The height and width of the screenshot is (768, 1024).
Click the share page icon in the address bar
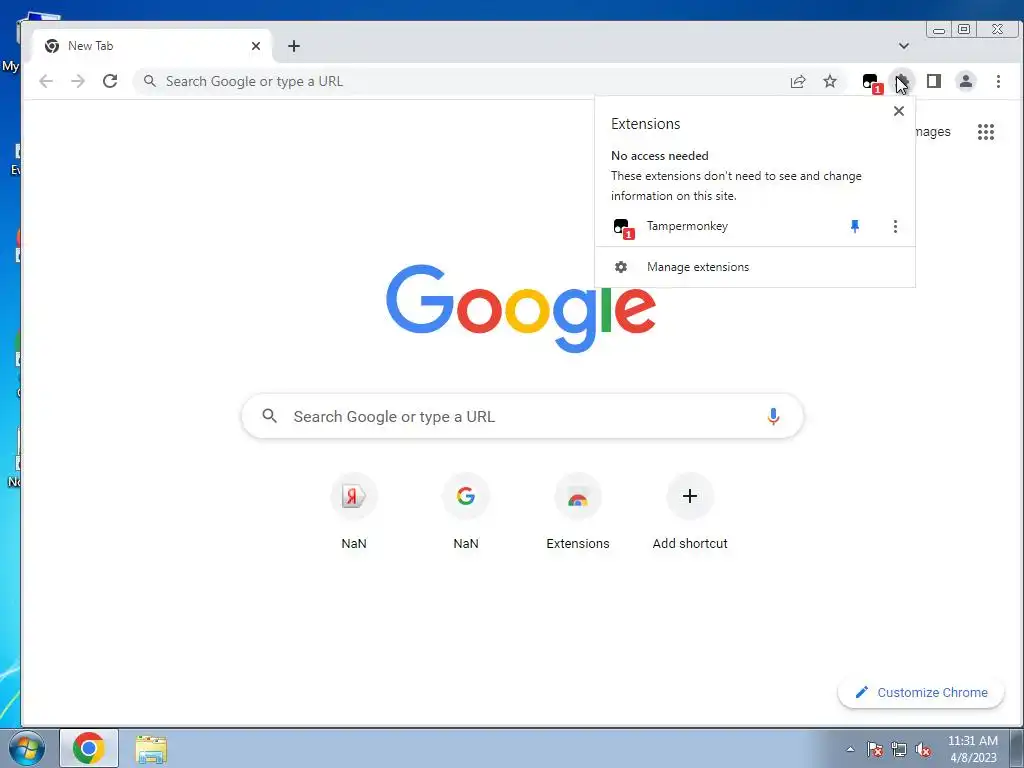(797, 82)
